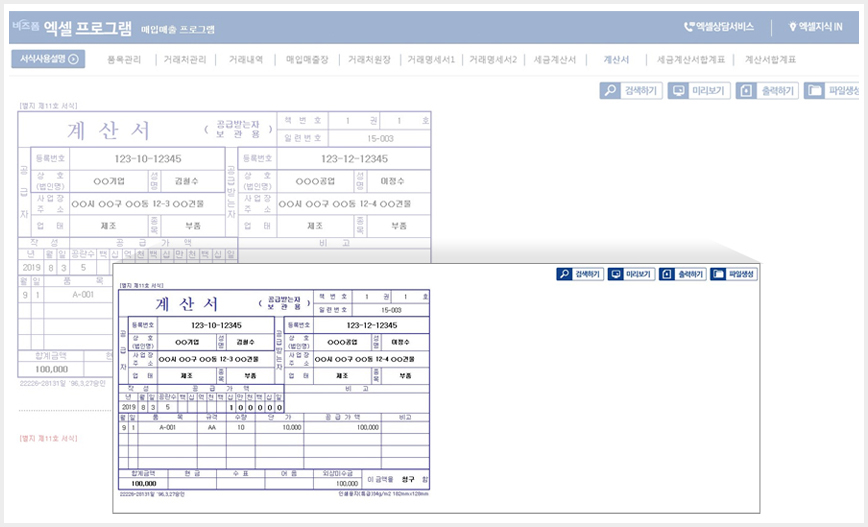Click folder icon in the enlarged preview toolbar

(x=718, y=274)
